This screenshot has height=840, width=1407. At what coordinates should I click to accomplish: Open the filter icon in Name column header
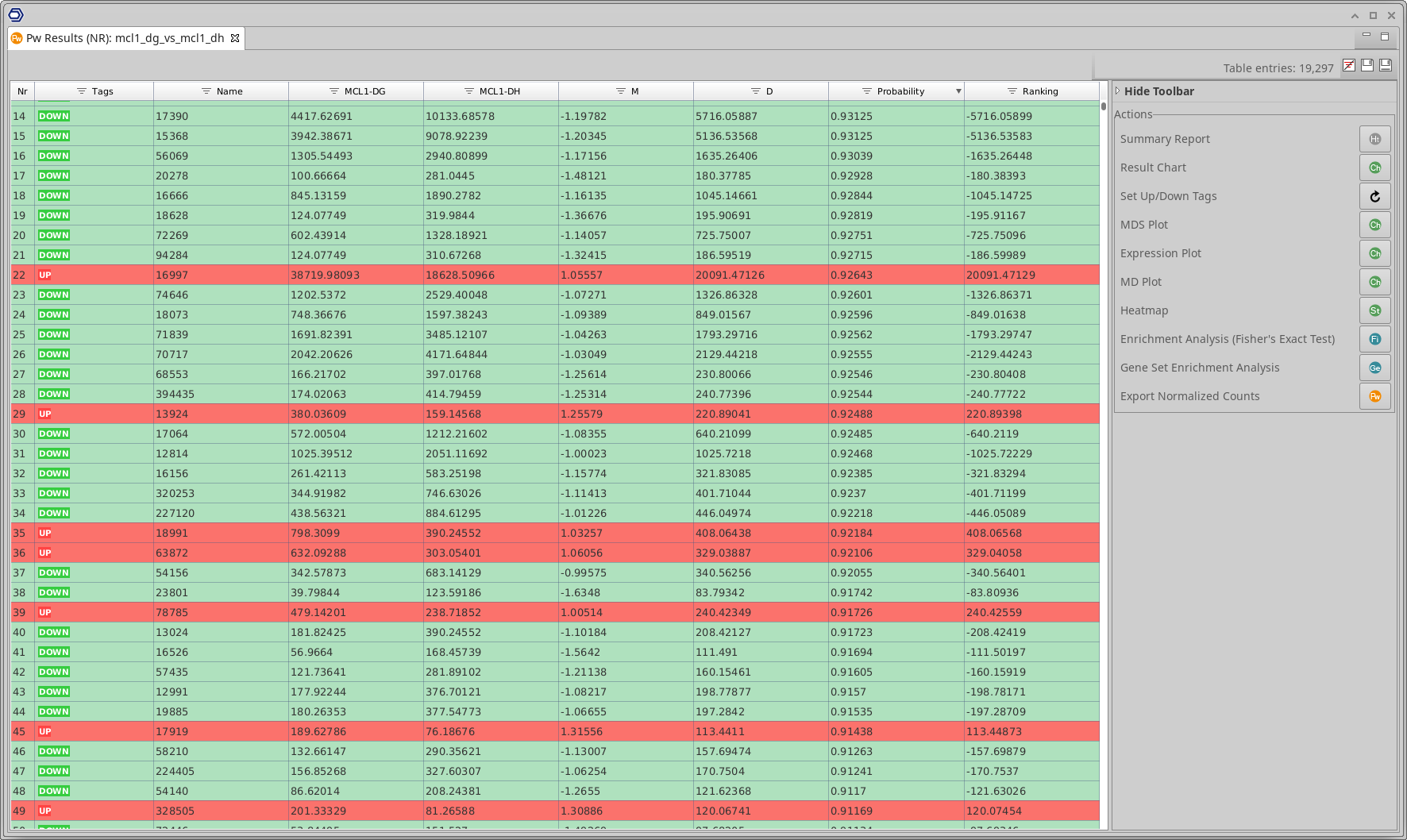(x=206, y=91)
